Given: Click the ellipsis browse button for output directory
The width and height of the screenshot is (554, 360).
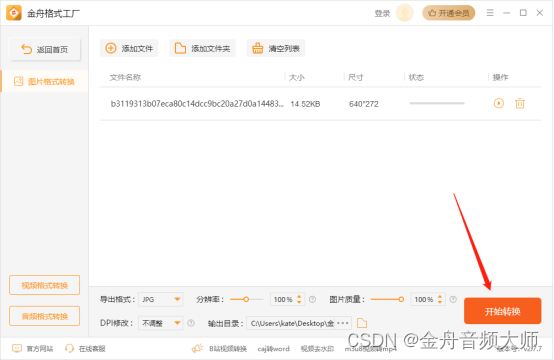Looking at the screenshot, I should point(343,323).
